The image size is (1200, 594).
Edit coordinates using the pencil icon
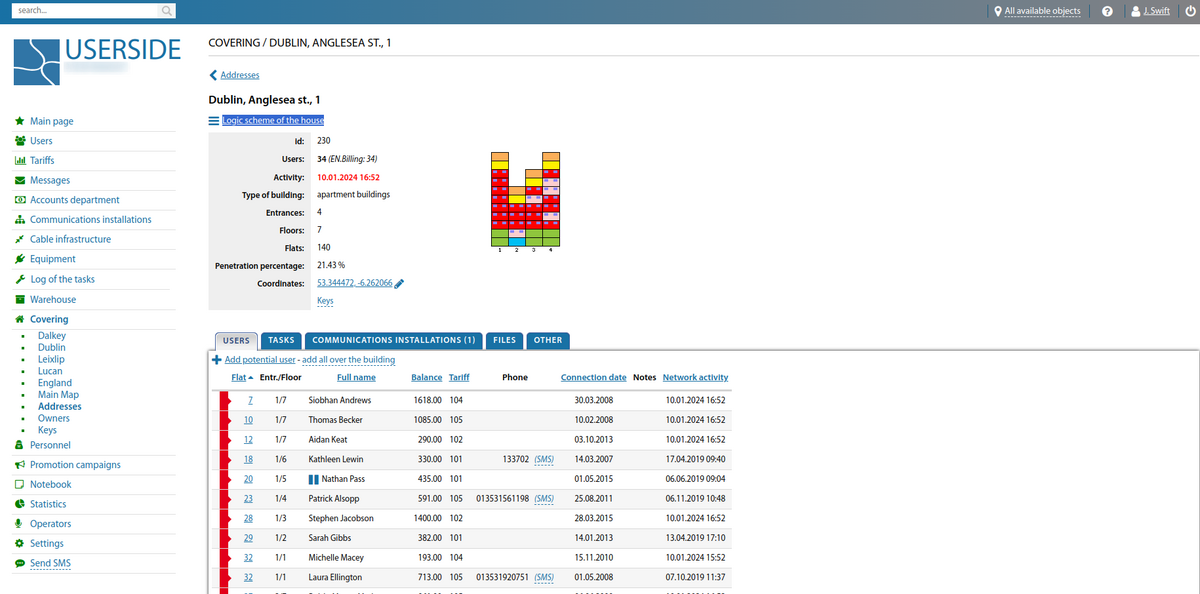(398, 282)
